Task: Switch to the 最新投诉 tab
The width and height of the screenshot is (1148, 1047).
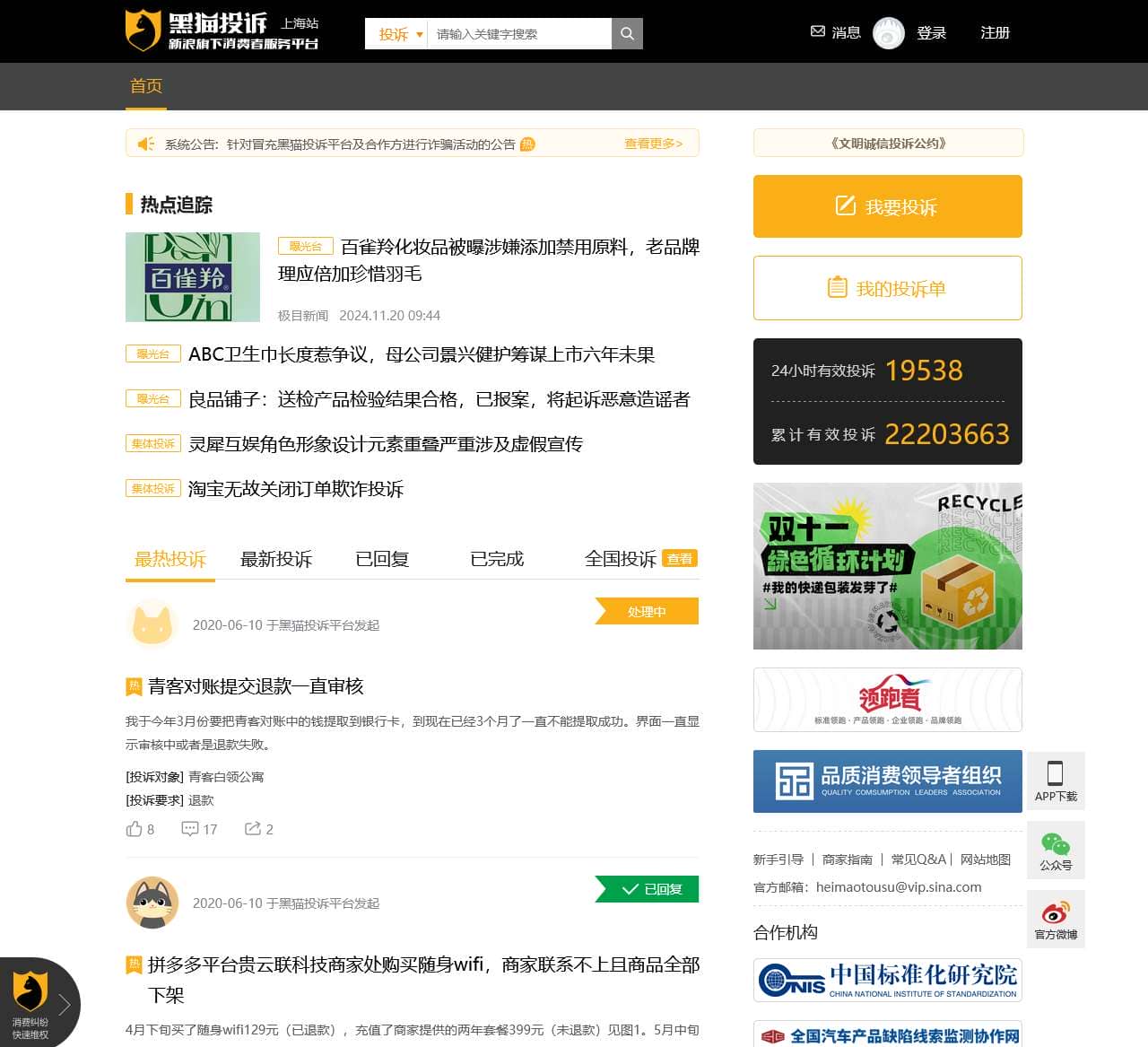Action: tap(275, 559)
